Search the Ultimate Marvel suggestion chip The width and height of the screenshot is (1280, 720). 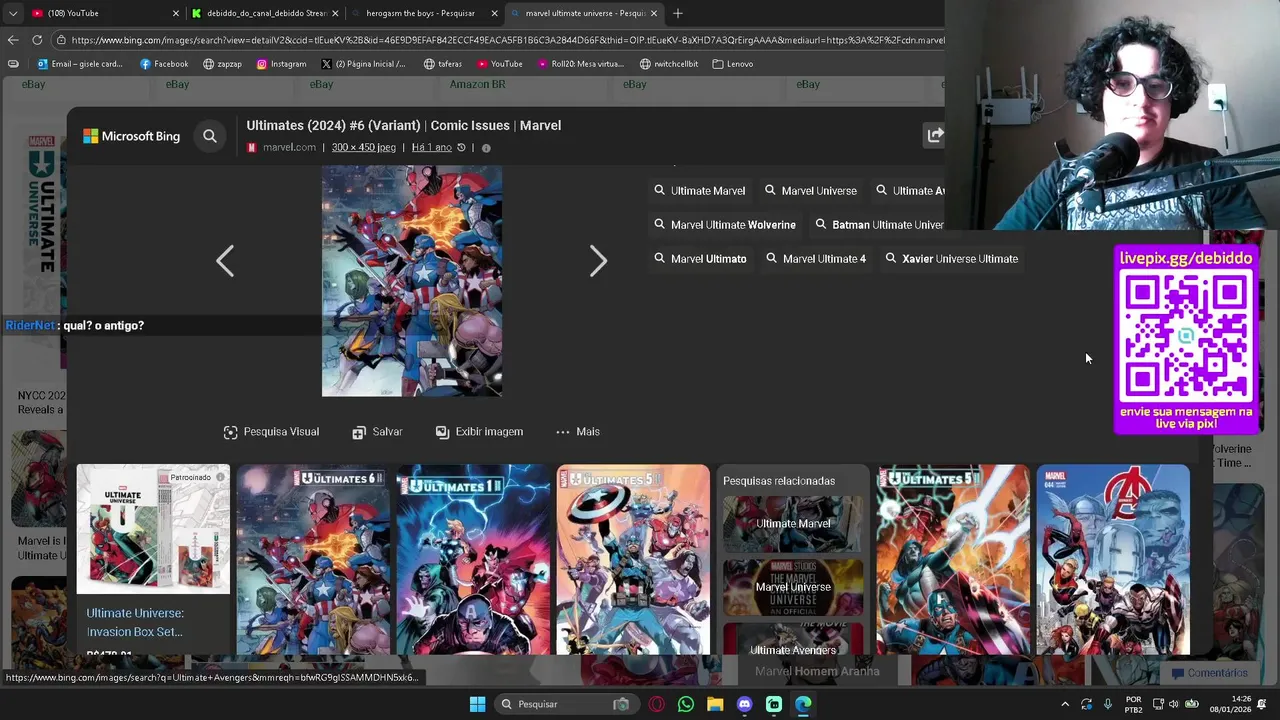tap(699, 190)
